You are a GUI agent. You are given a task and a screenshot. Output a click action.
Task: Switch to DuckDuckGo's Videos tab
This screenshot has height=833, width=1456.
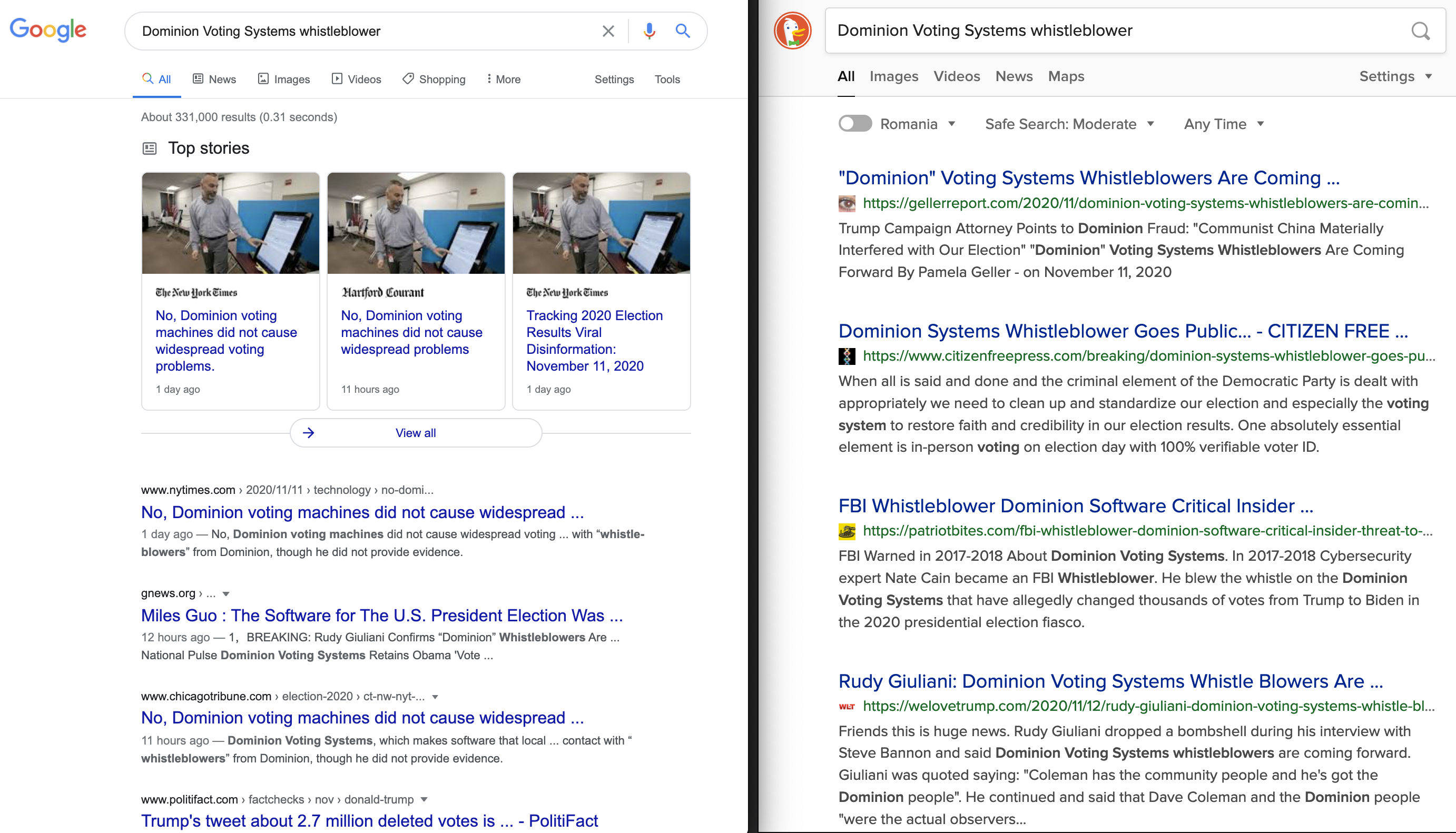(957, 76)
